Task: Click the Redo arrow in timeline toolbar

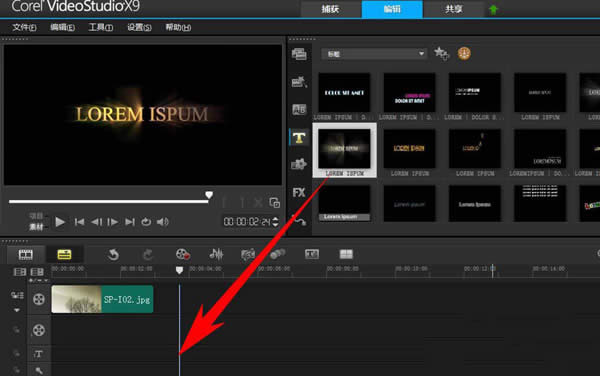Action: pos(148,254)
